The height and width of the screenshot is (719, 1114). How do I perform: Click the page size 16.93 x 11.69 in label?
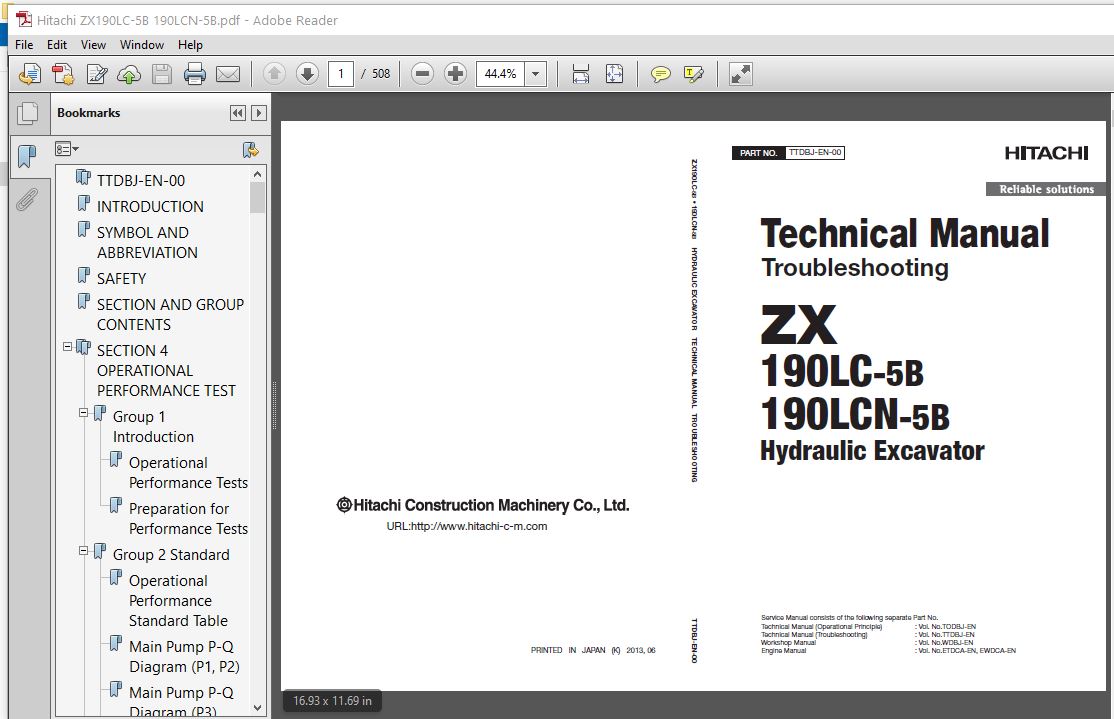pos(332,701)
